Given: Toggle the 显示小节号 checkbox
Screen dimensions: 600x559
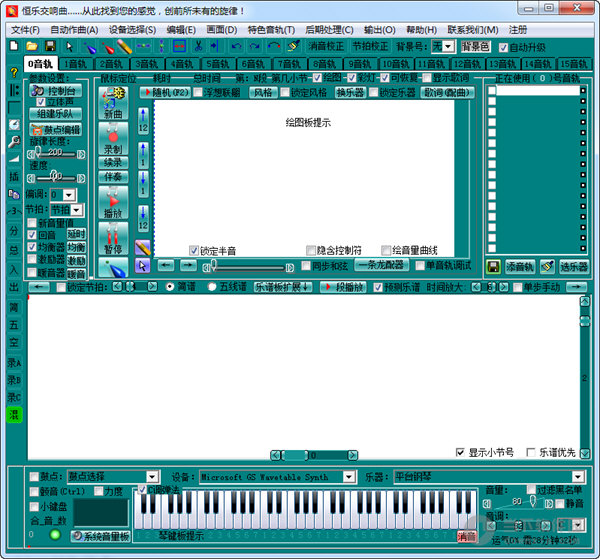Looking at the screenshot, I should (460, 452).
